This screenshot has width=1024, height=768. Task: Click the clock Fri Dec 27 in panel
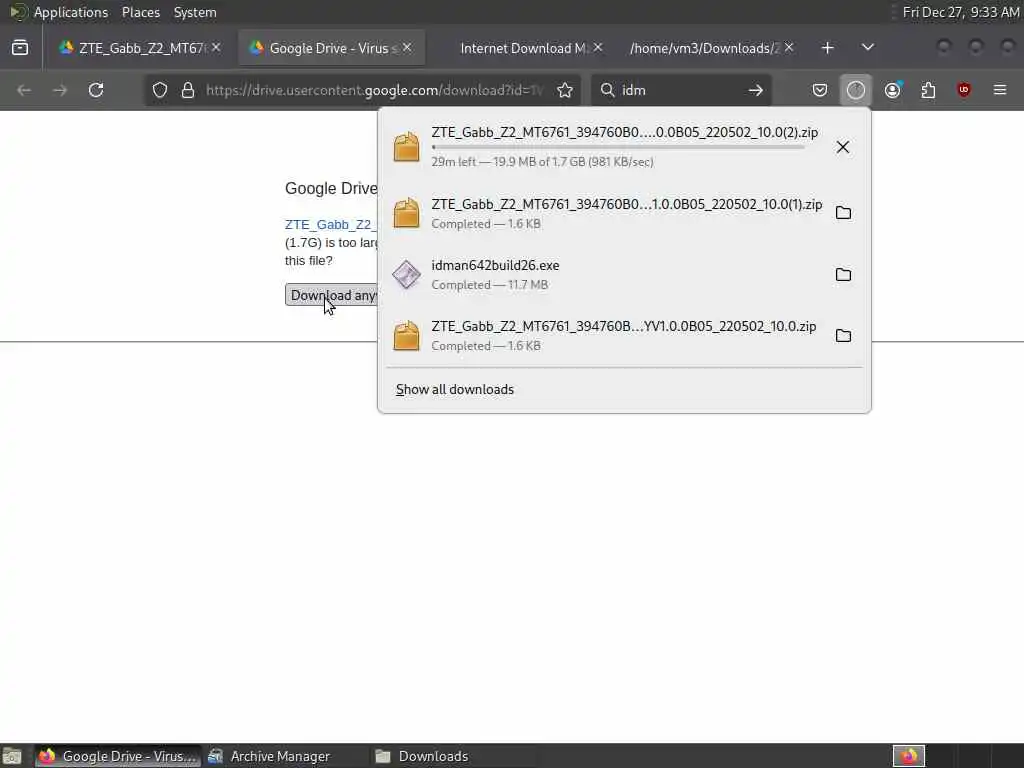click(x=960, y=12)
